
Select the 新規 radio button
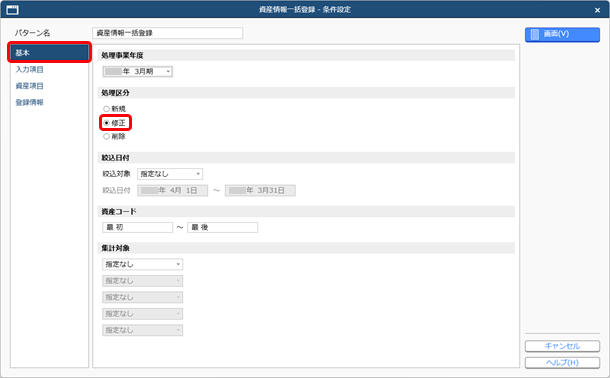click(106, 109)
